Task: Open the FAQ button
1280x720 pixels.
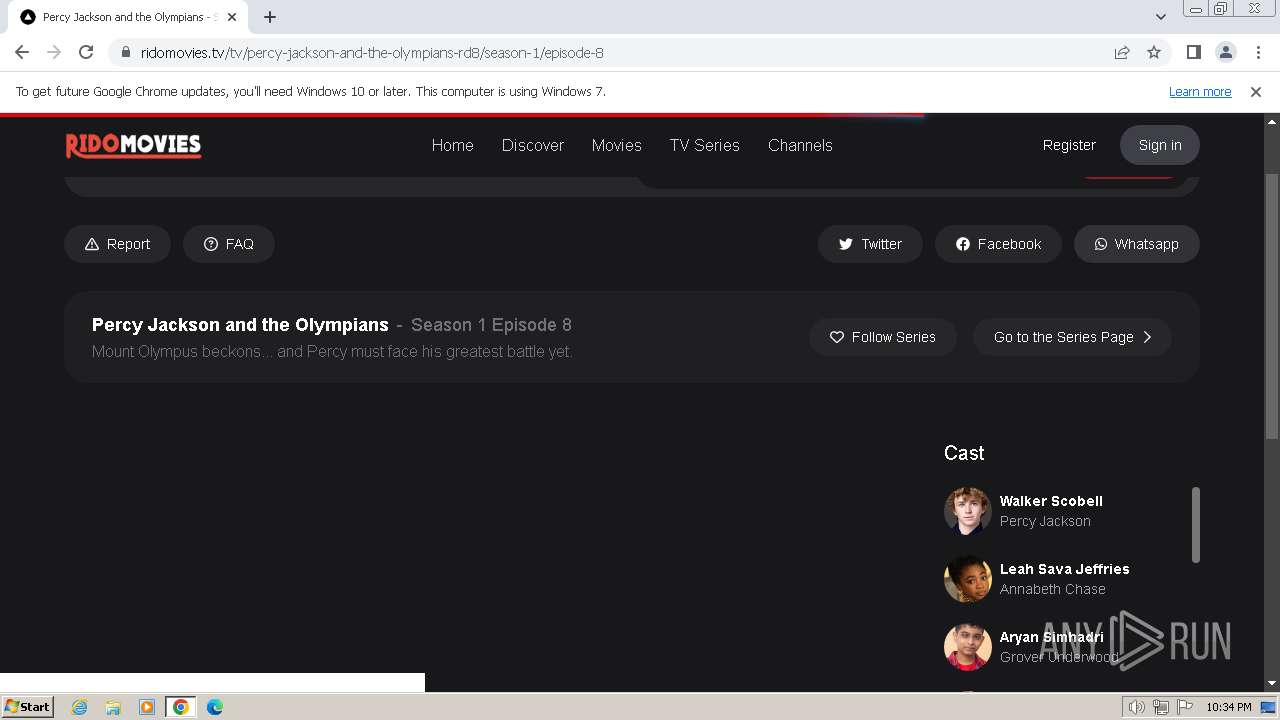Action: (x=229, y=244)
